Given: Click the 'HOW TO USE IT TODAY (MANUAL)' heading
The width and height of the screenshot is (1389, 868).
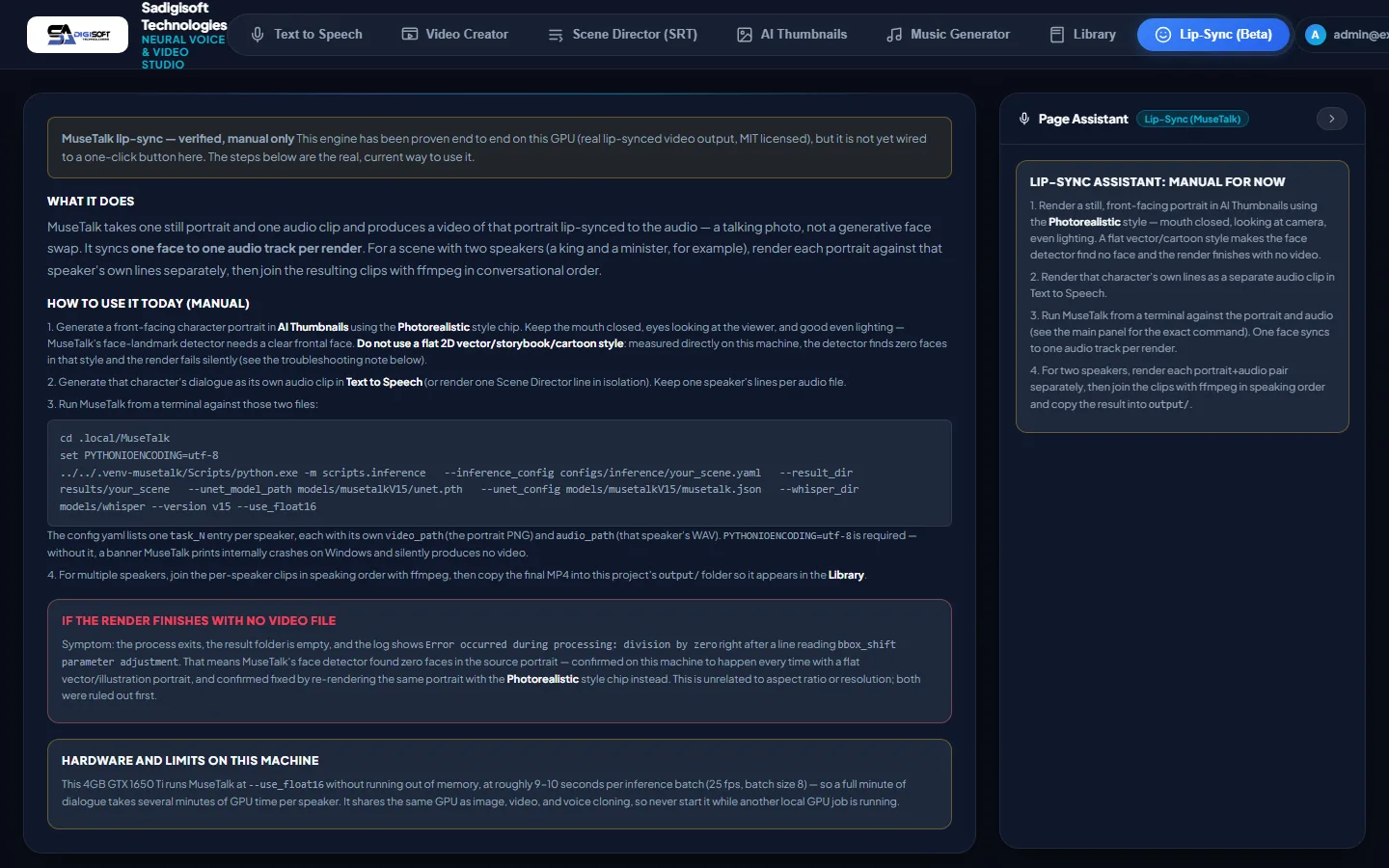Looking at the screenshot, I should coord(149,304).
